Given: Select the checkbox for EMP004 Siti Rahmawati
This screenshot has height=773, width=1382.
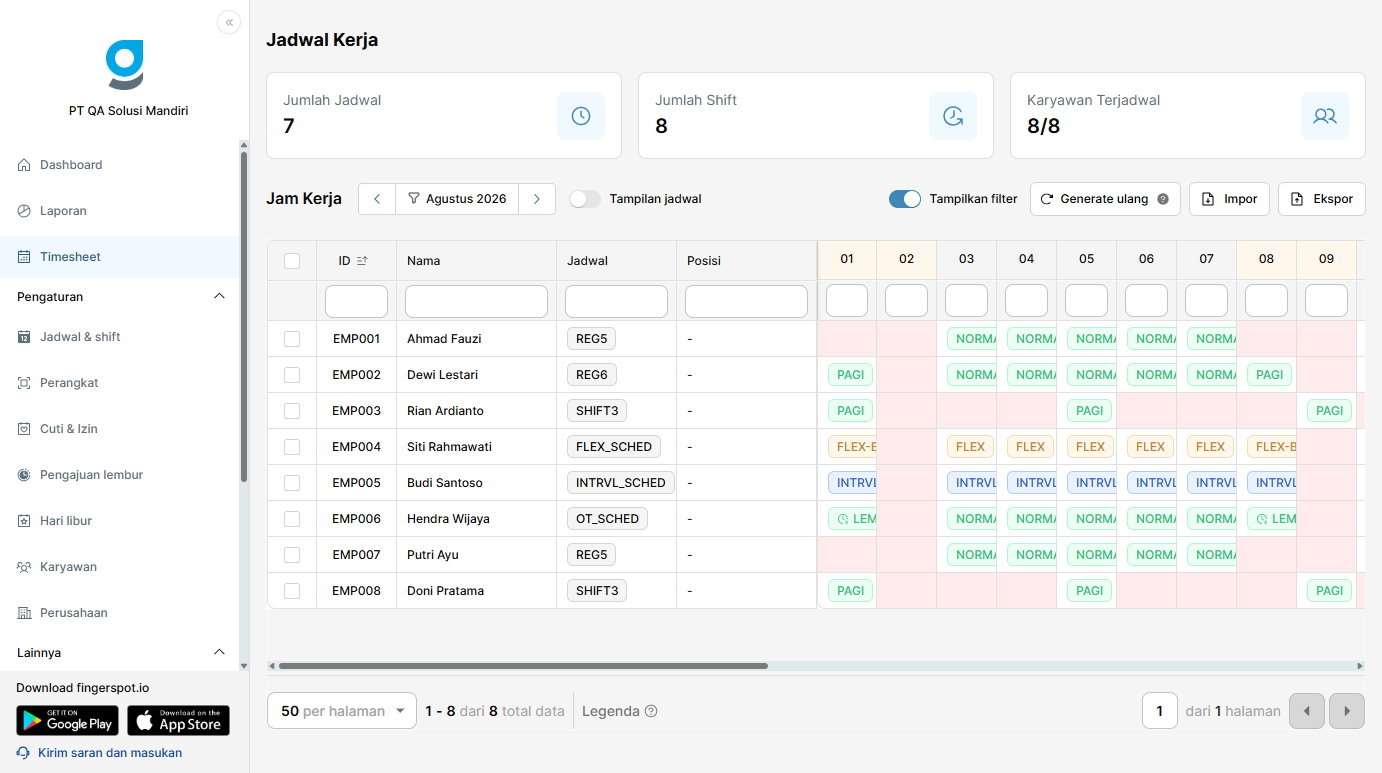Looking at the screenshot, I should (292, 447).
